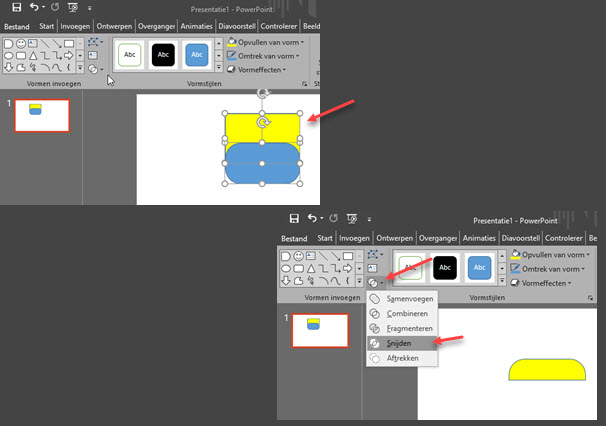
Task: Choose Snijden from merge shapes menu
Action: pyautogui.click(x=402, y=343)
